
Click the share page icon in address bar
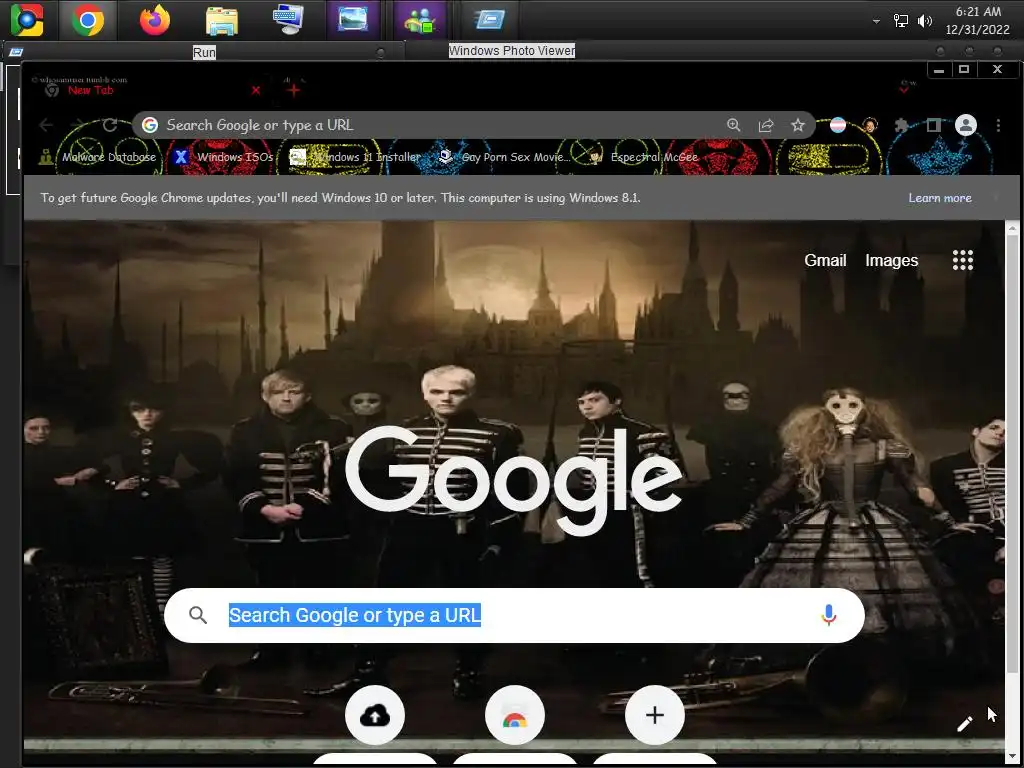765,125
